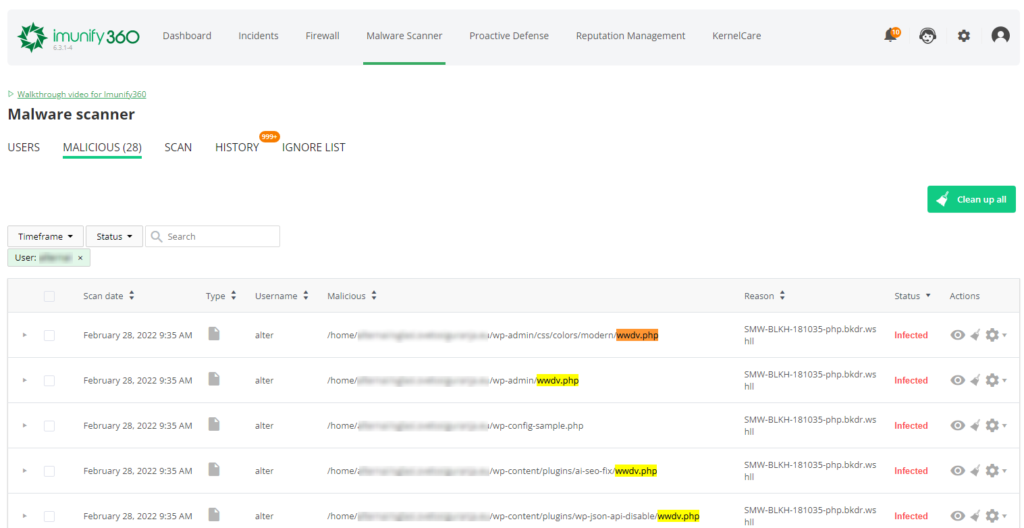Screen dimensions: 1024x528
Task: Sort by Type column arrows
Action: [234, 296]
